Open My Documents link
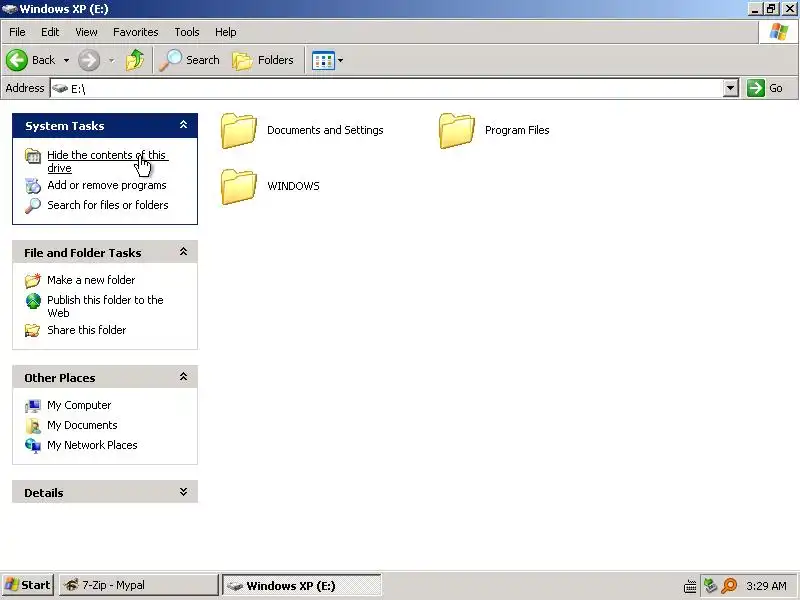The height and width of the screenshot is (600, 800). tap(82, 425)
